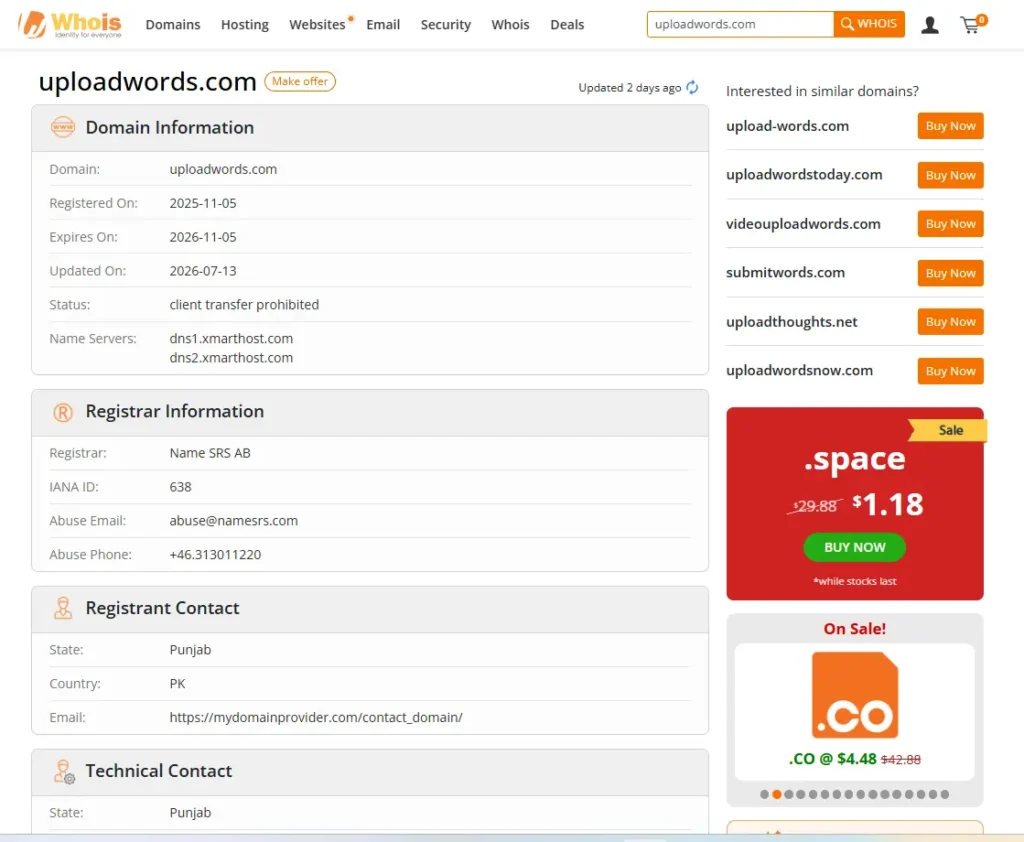
Task: Click the orange WHOIS search button
Action: pos(869,24)
